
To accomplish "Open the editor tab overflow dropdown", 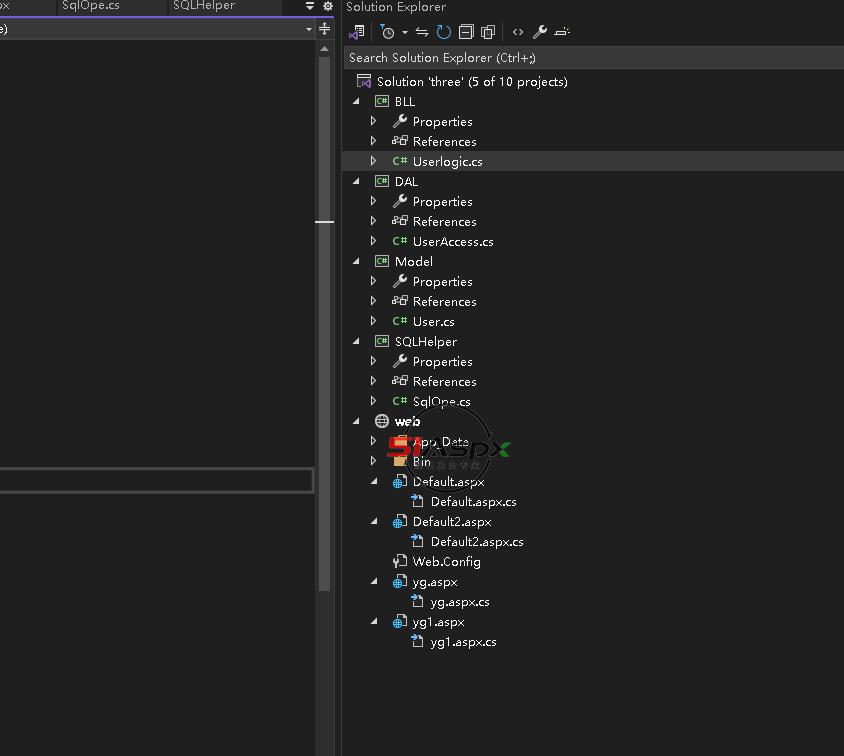I will point(310,7).
